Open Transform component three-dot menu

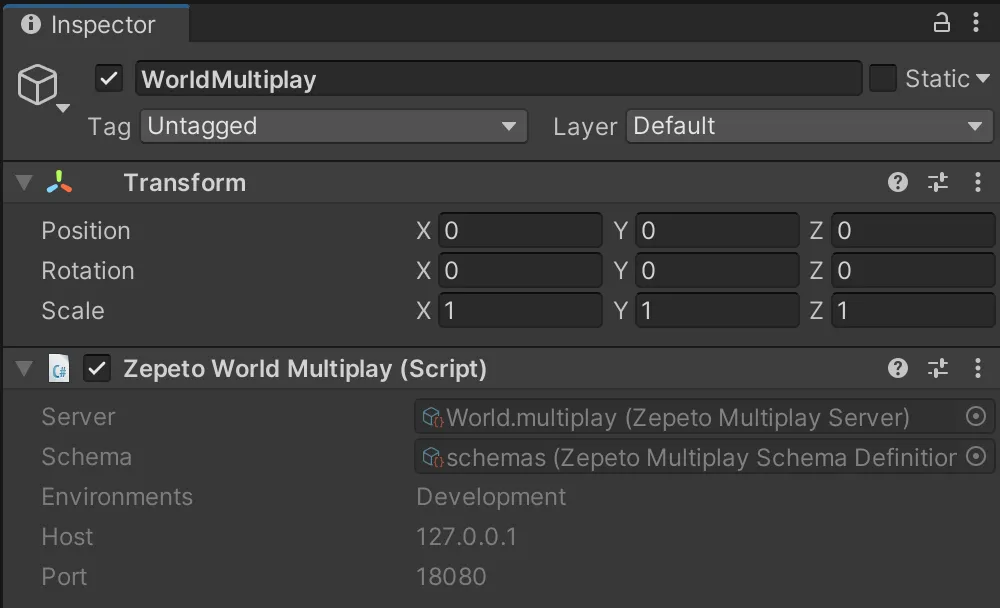click(978, 182)
